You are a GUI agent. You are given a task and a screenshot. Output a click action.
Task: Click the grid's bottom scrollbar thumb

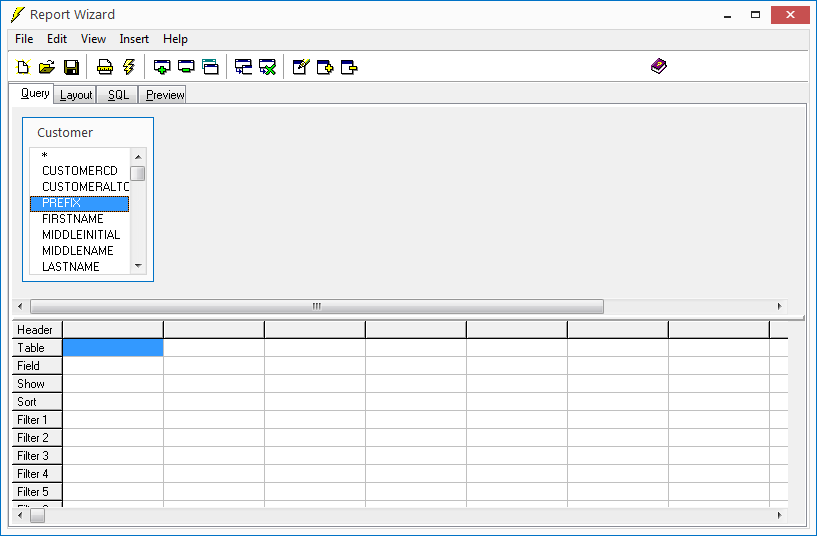pyautogui.click(x=38, y=515)
